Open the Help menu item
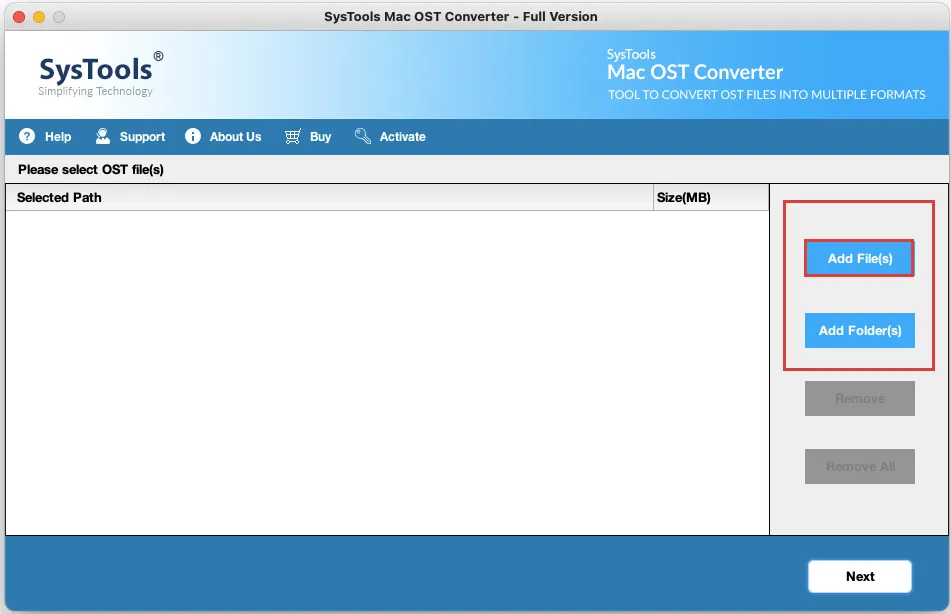Viewport: 951px width, 614px height. pyautogui.click(x=58, y=137)
